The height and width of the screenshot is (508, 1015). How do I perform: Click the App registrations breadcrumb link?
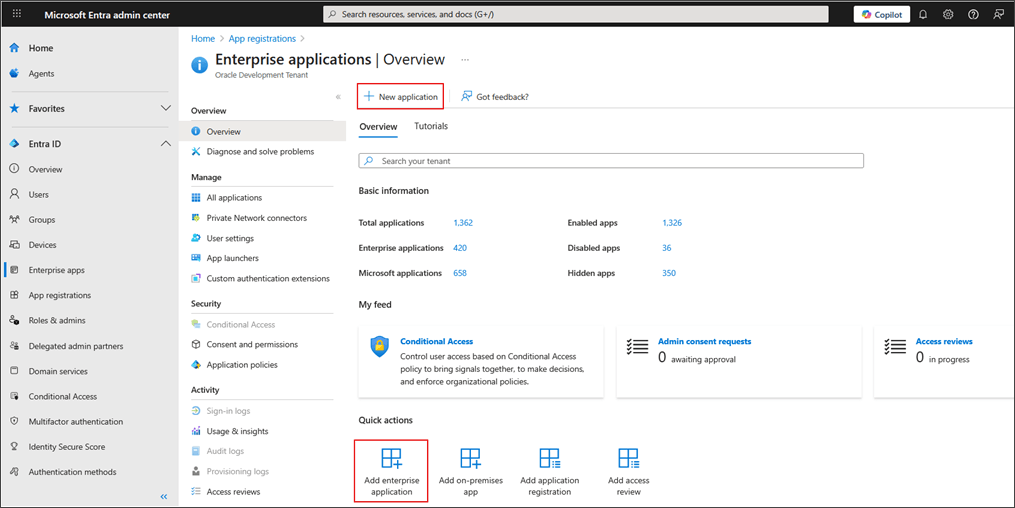point(262,39)
